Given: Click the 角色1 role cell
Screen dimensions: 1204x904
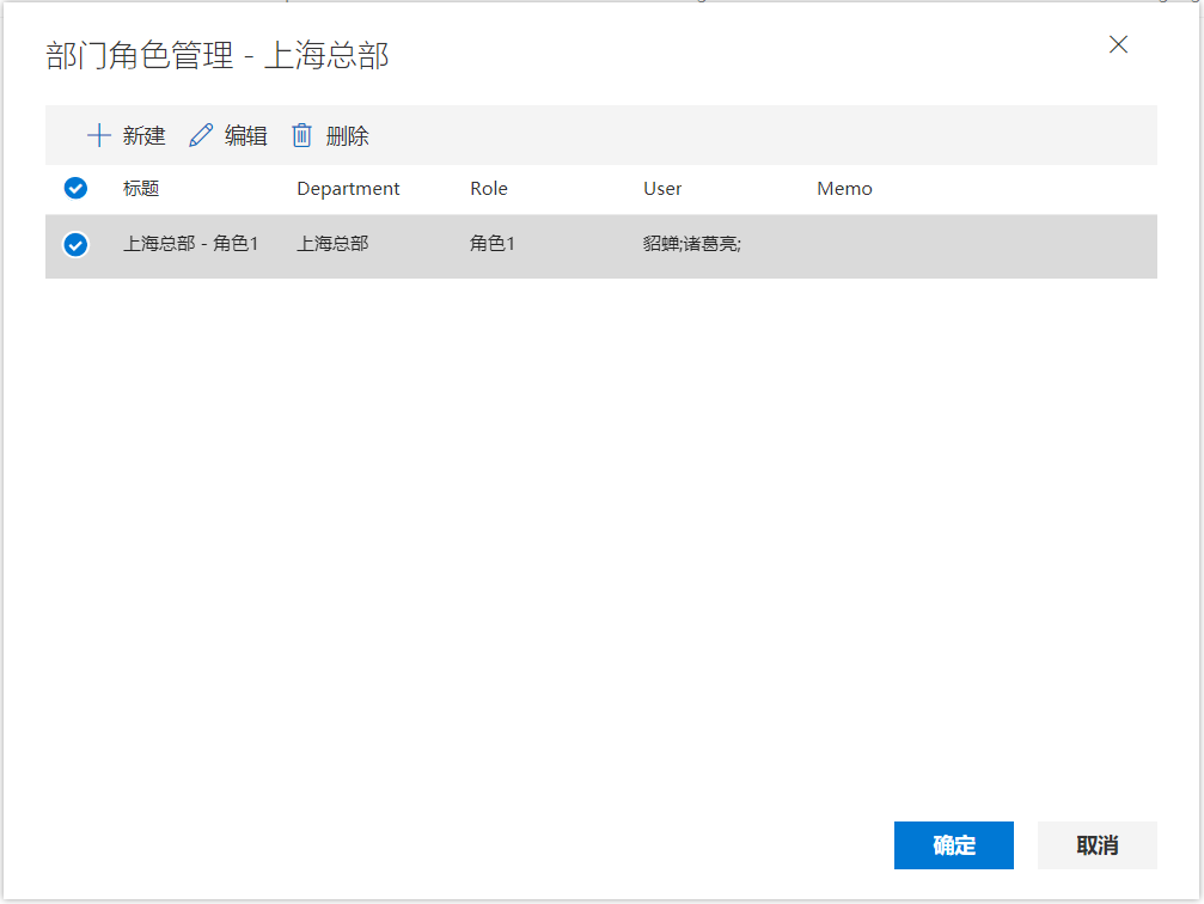Looking at the screenshot, I should (x=493, y=243).
